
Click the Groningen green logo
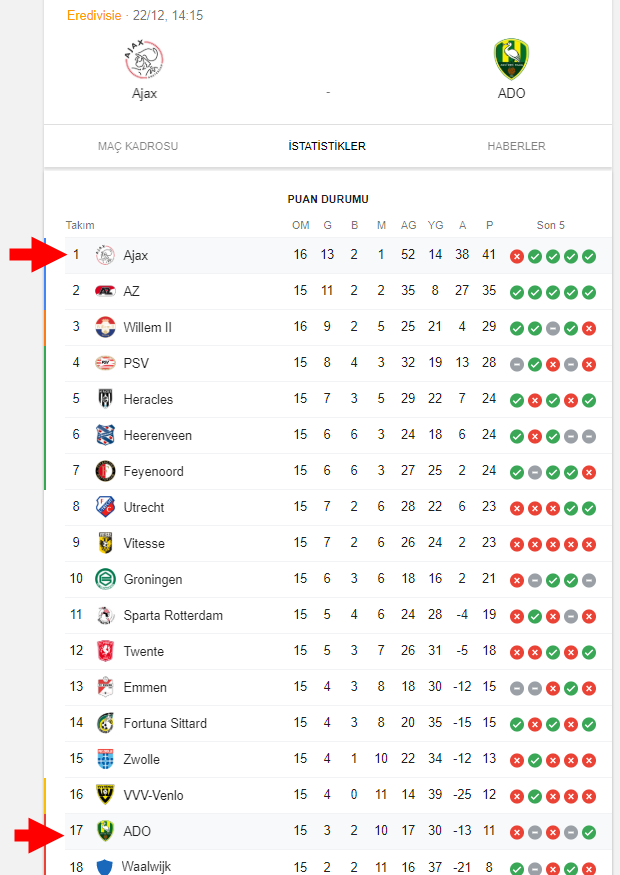(x=105, y=579)
